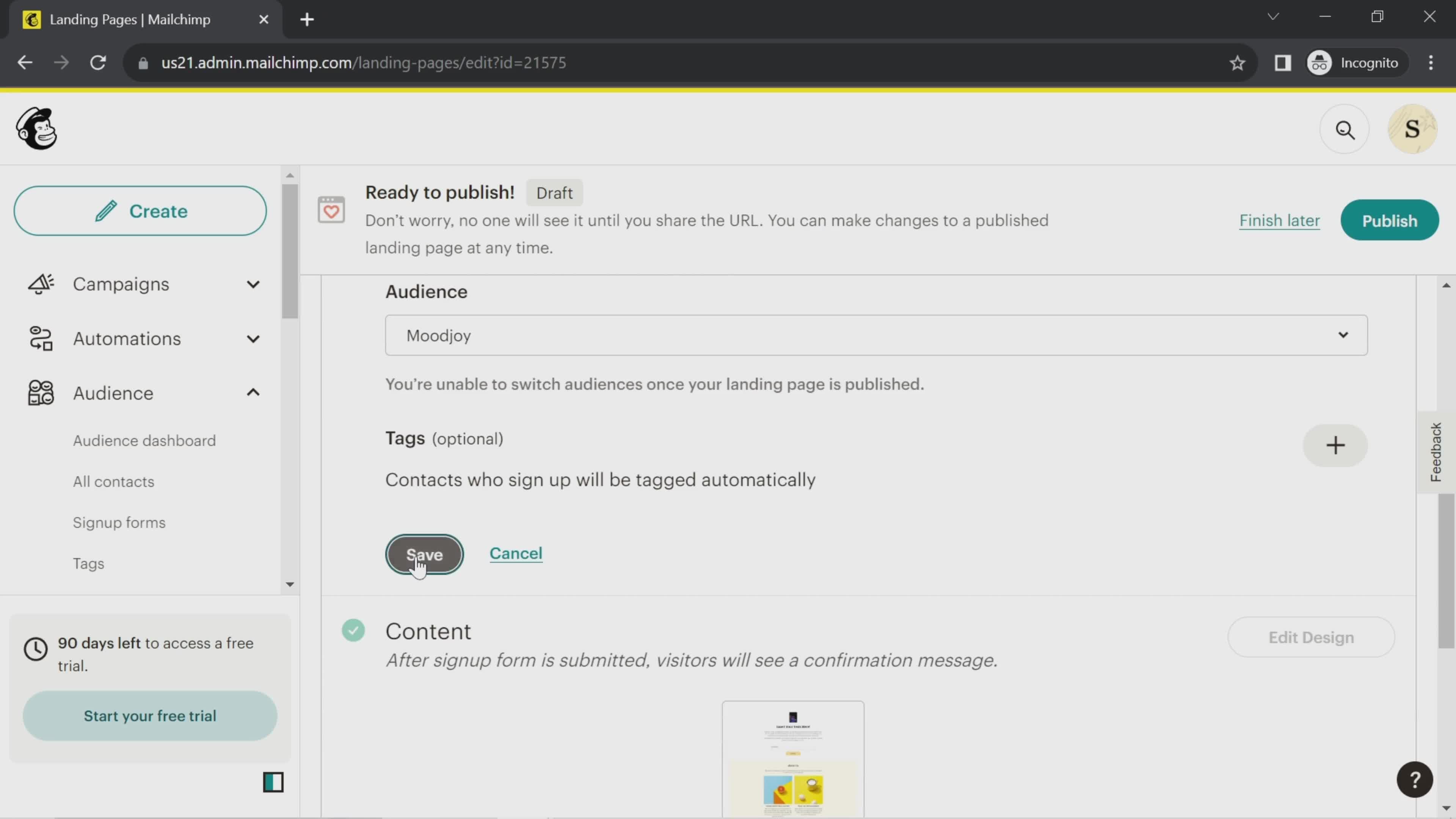This screenshot has width=1456, height=819.
Task: Click the Automations sidebar icon
Action: point(39,338)
